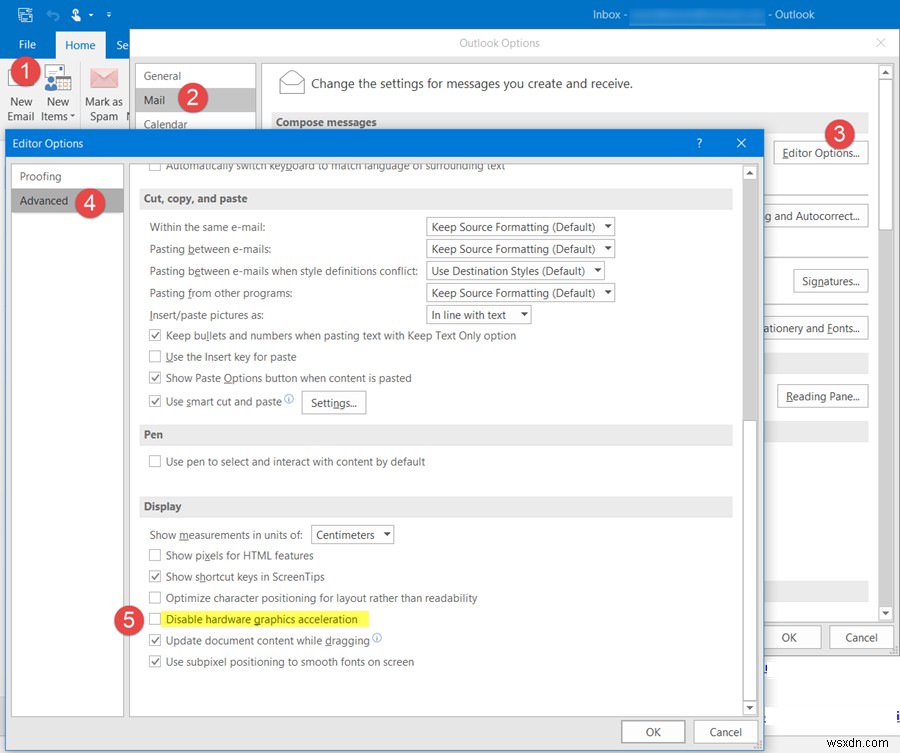Screen dimensions: 900x753
Task: Uncheck Show shortcut keys in ScreenTips
Action: (x=155, y=576)
